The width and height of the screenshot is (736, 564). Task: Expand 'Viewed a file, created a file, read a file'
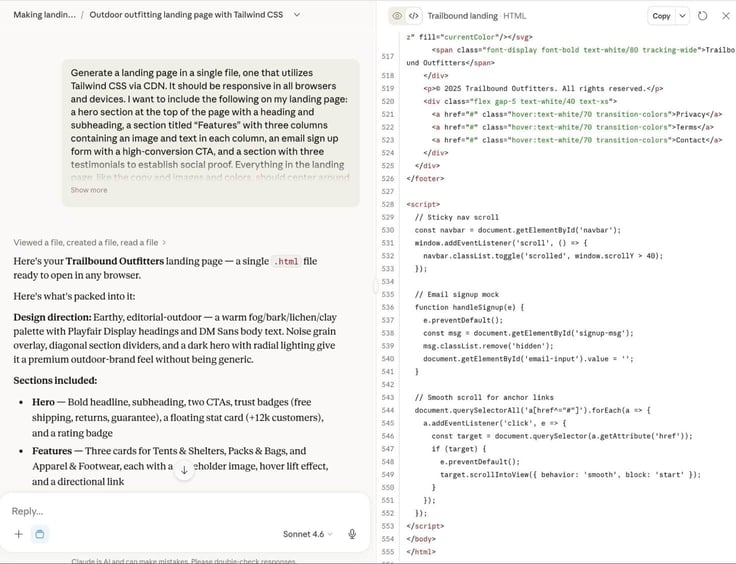(x=90, y=243)
